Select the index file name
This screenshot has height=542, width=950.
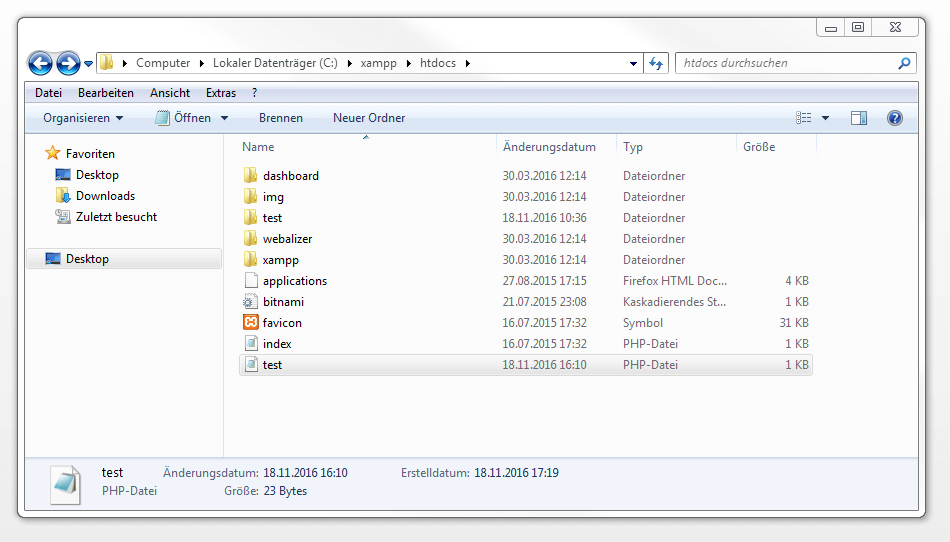click(277, 343)
